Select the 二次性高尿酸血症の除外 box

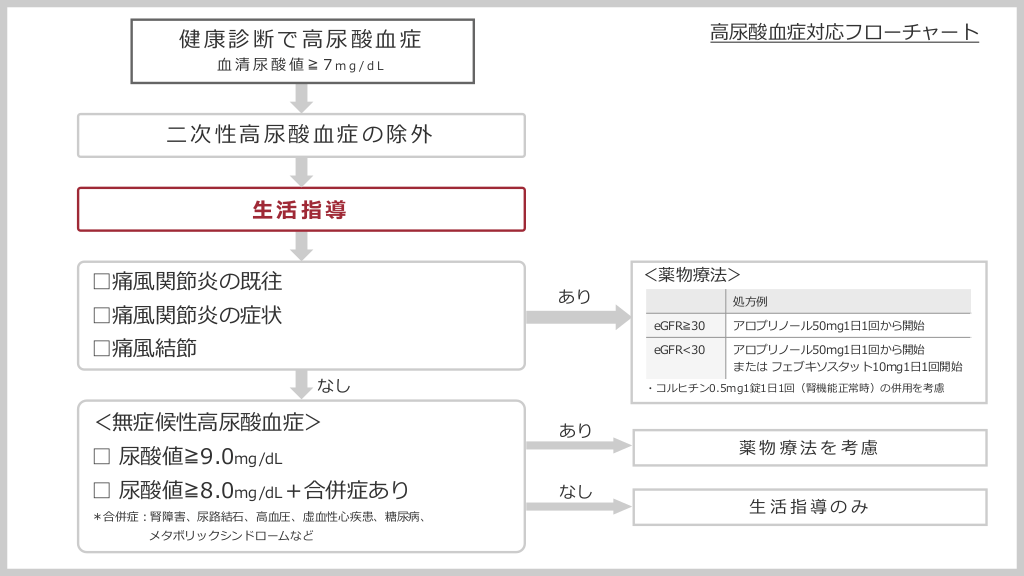click(301, 135)
